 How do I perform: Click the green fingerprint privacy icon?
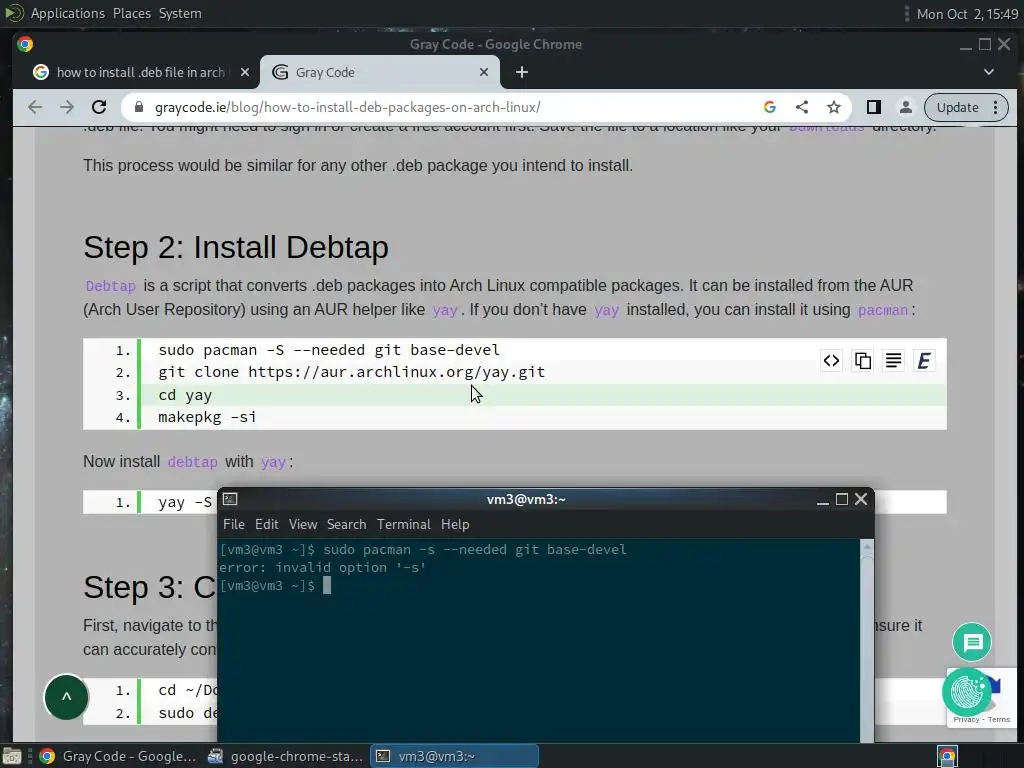tap(967, 692)
